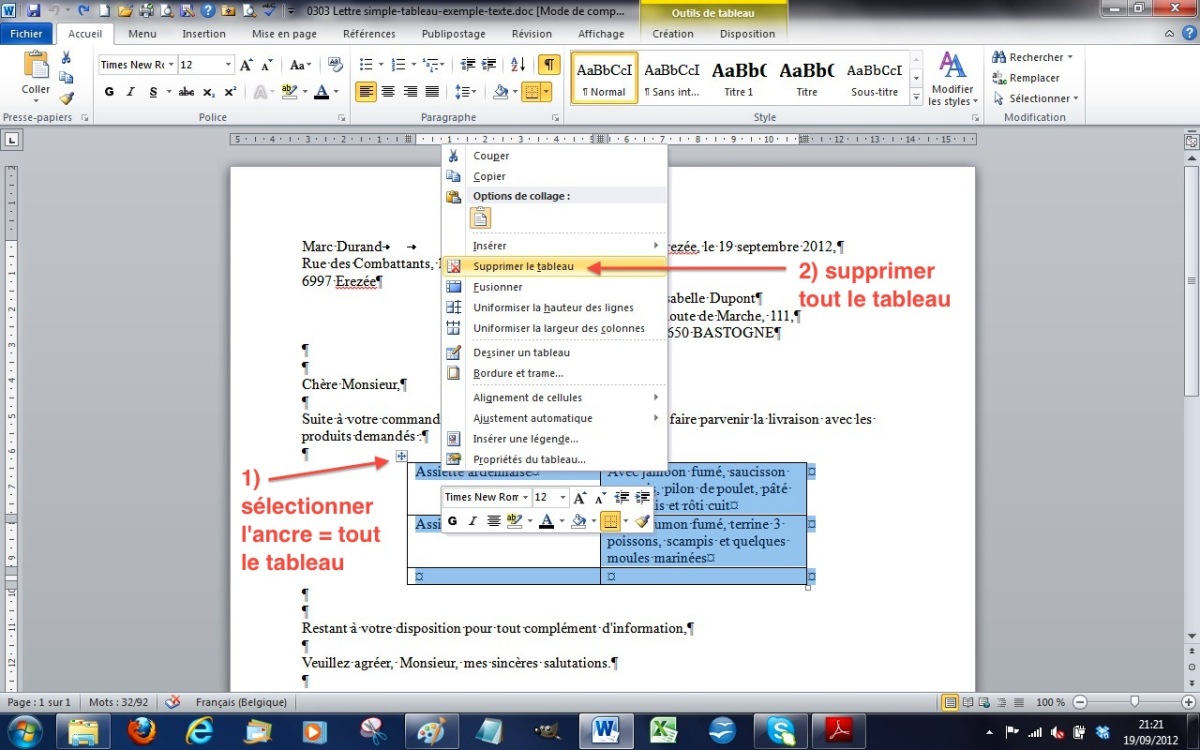Click the Increase Indent icon in the Paragraphe group

(x=489, y=65)
